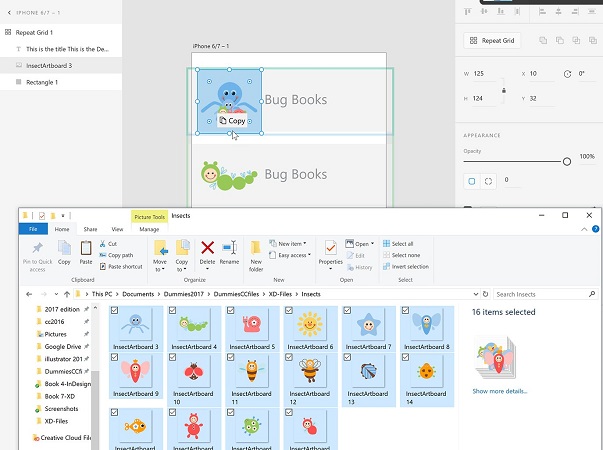The width and height of the screenshot is (603, 450).
Task: Click the Delete icon in ribbon
Action: pos(208,253)
